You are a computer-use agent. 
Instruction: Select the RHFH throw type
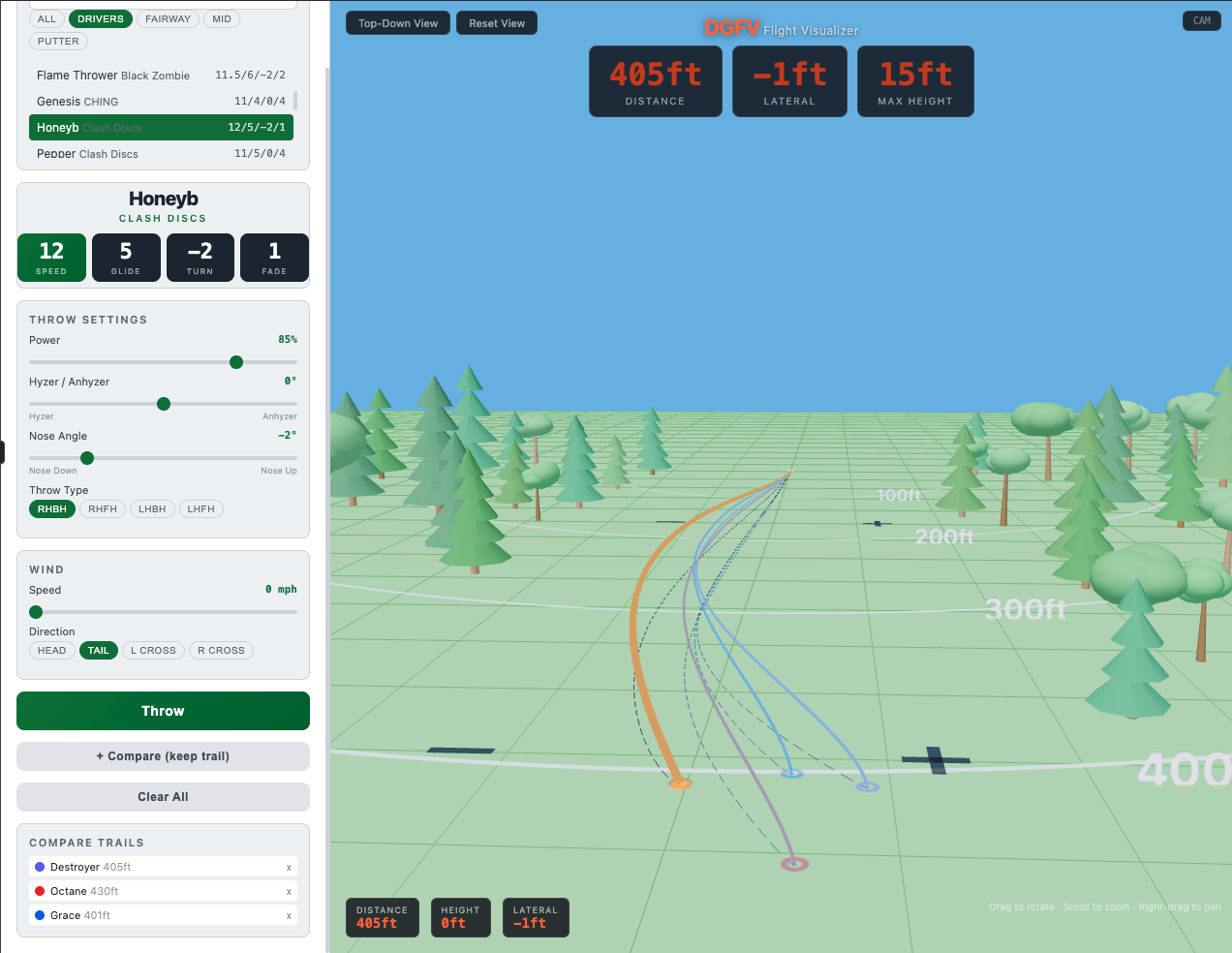(x=102, y=508)
